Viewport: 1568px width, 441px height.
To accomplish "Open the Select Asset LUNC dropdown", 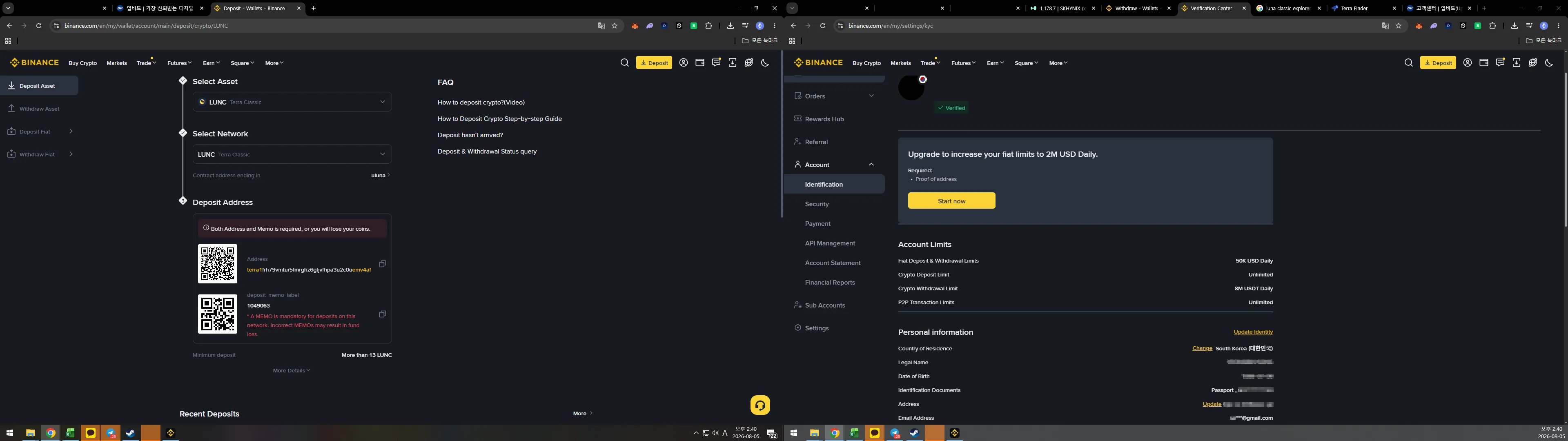I will point(292,102).
